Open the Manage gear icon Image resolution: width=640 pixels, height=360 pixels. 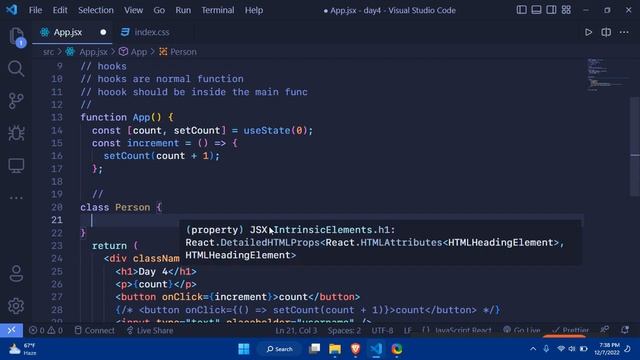click(16, 306)
